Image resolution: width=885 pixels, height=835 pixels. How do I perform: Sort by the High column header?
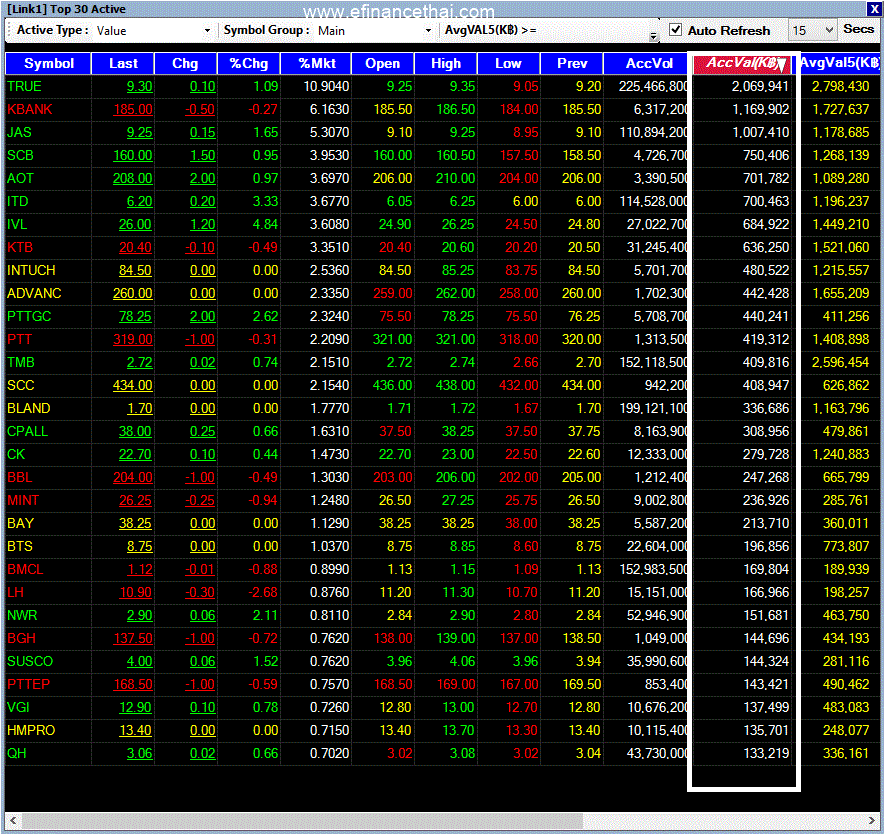[446, 63]
